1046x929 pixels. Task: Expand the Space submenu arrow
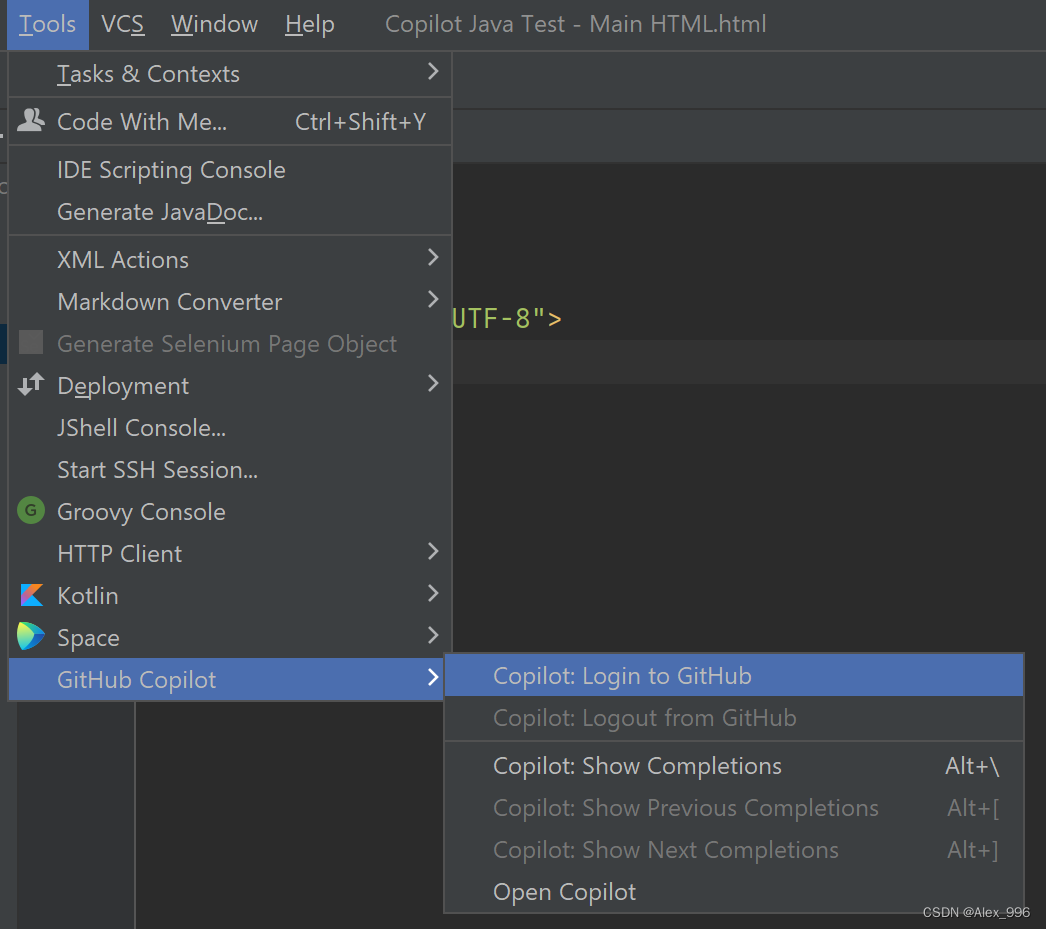433,636
